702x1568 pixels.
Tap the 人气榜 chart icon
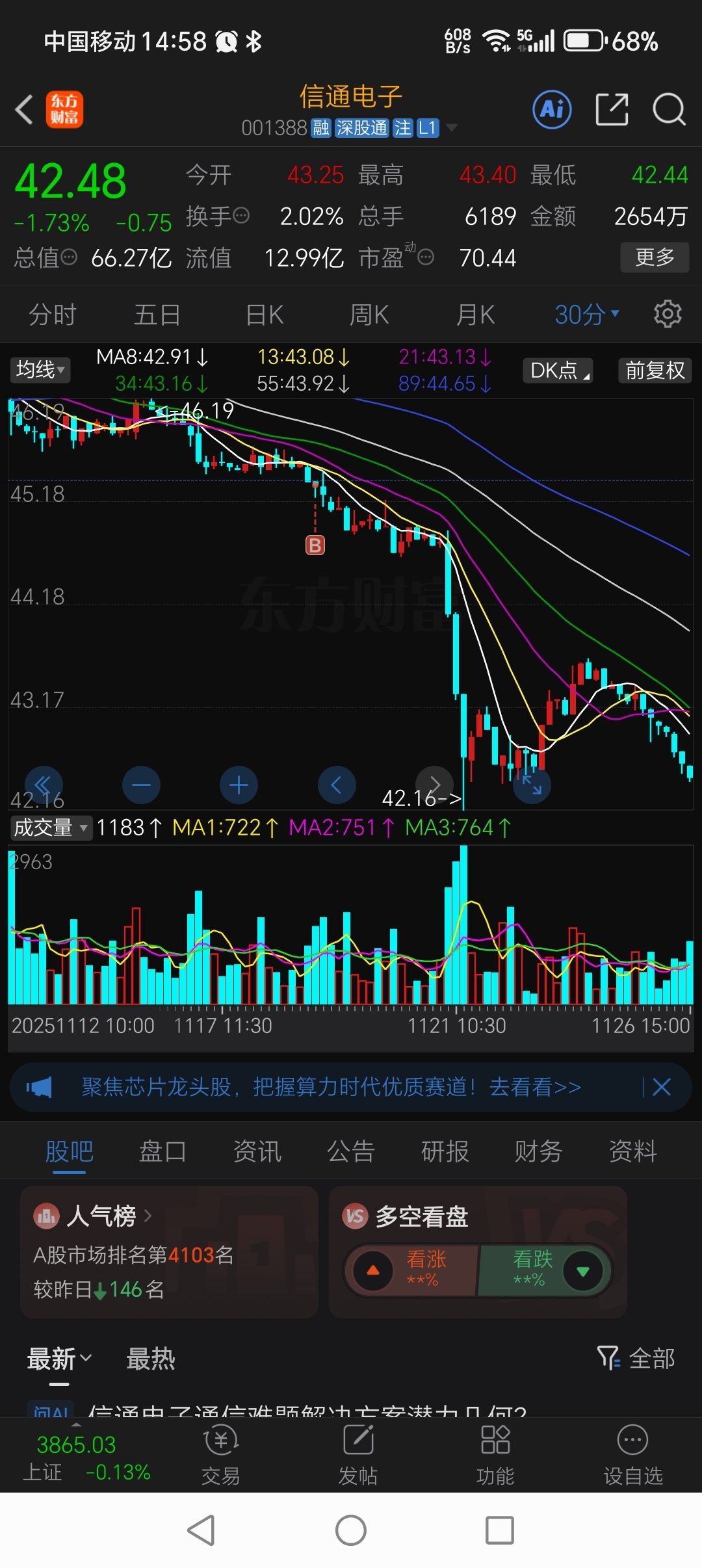46,1216
